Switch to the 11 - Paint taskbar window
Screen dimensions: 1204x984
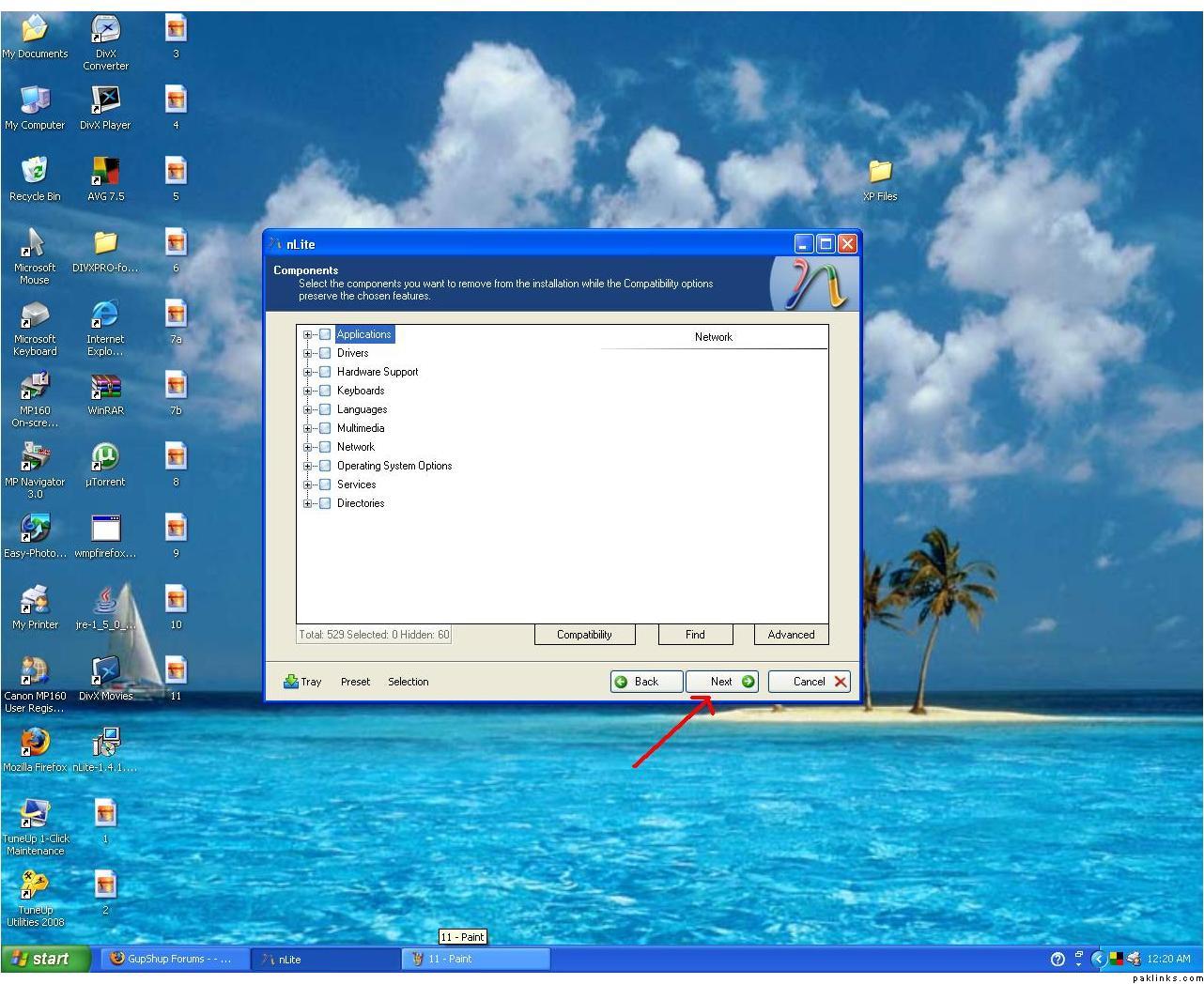pos(475,959)
